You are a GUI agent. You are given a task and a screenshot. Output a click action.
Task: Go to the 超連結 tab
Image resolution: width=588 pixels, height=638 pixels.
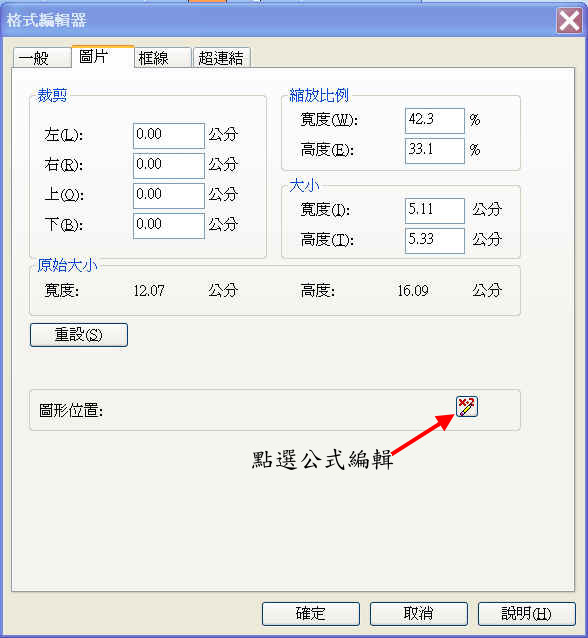coord(221,58)
